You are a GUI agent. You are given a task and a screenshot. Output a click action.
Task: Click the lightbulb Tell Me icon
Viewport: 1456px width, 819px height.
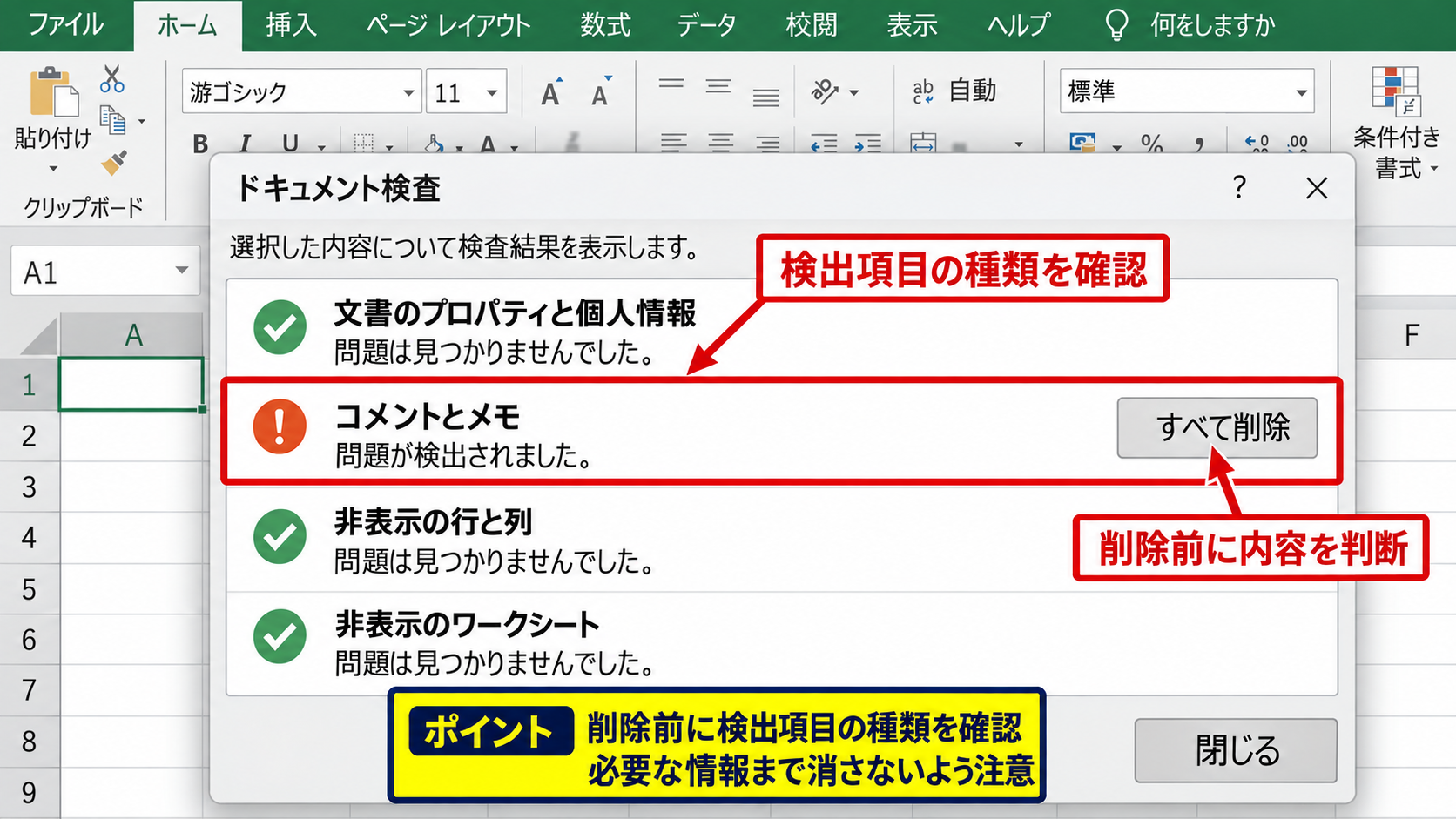(1116, 25)
